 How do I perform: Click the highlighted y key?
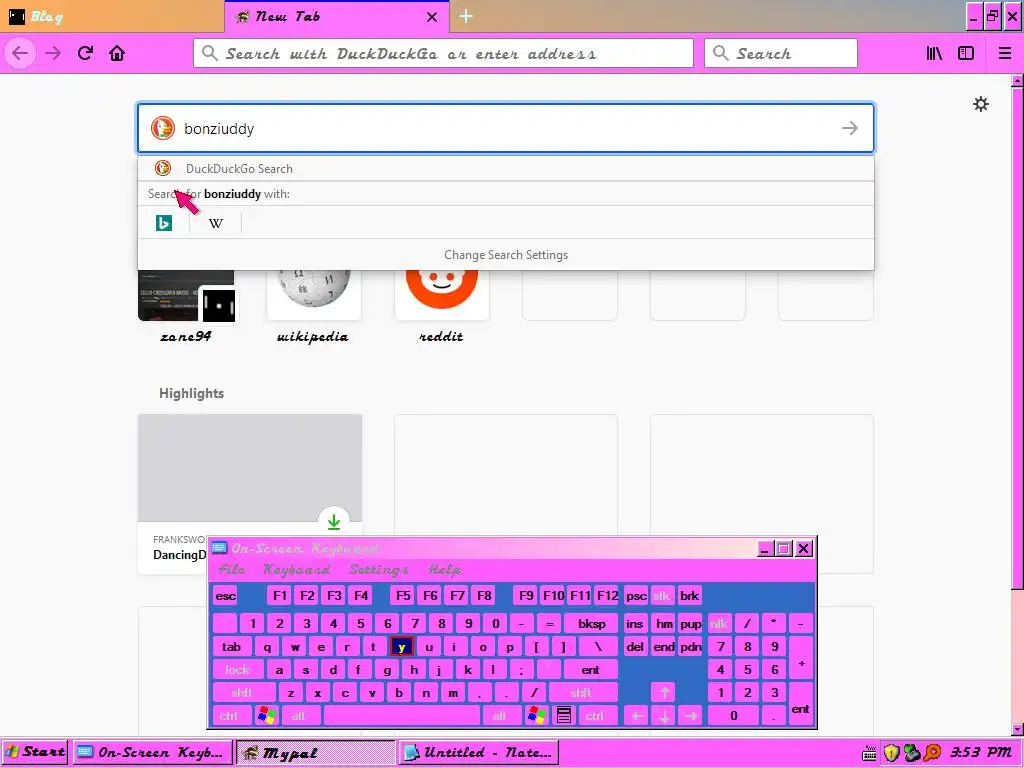(x=401, y=647)
